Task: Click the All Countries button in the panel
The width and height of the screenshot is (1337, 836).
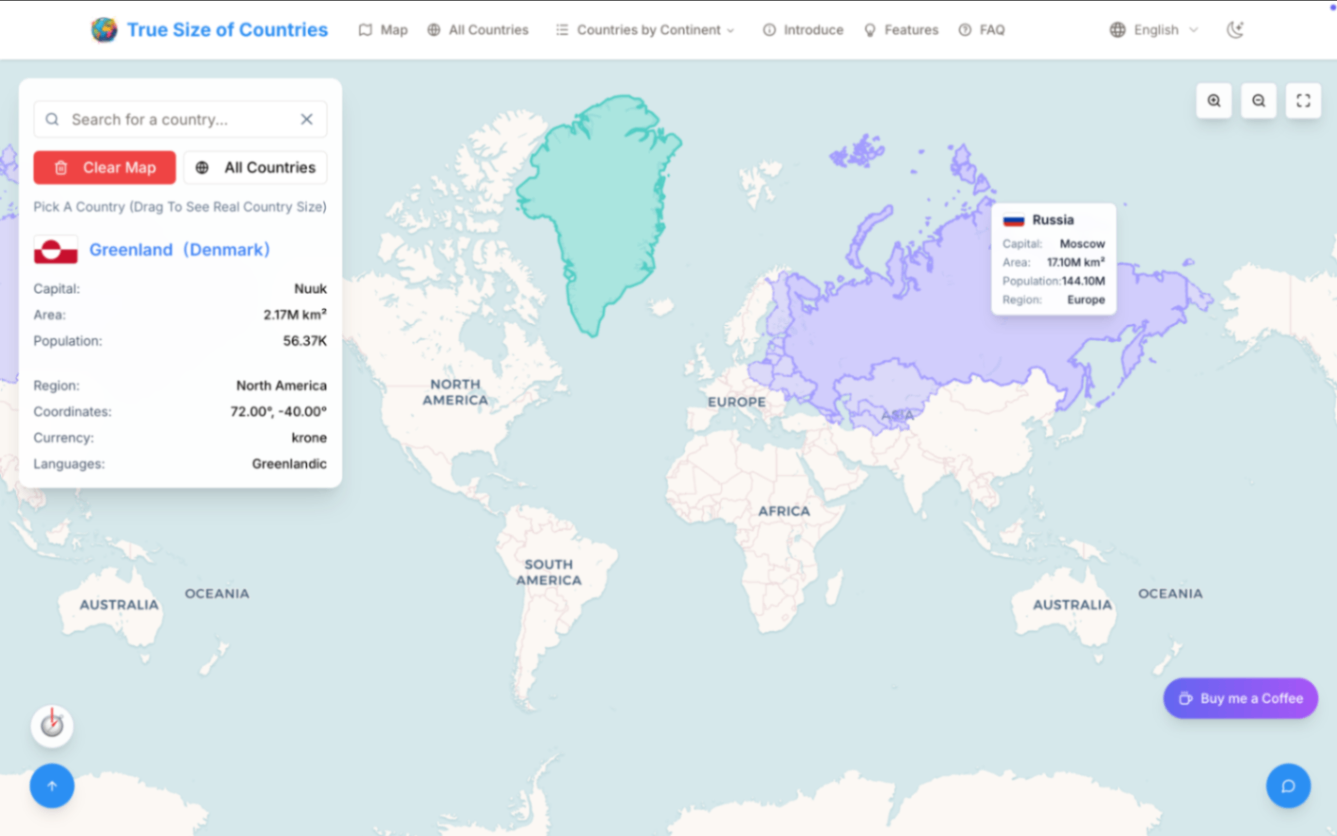Action: point(256,168)
